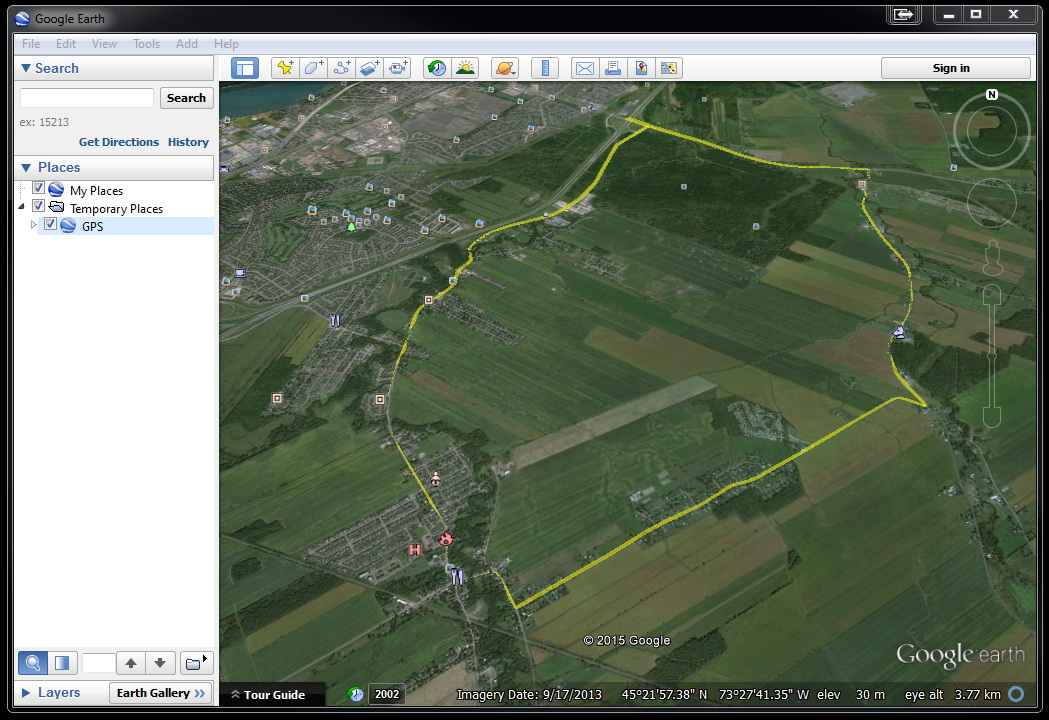Screen dimensions: 1049x720
Task: Open the Tools menu
Action: tap(147, 43)
